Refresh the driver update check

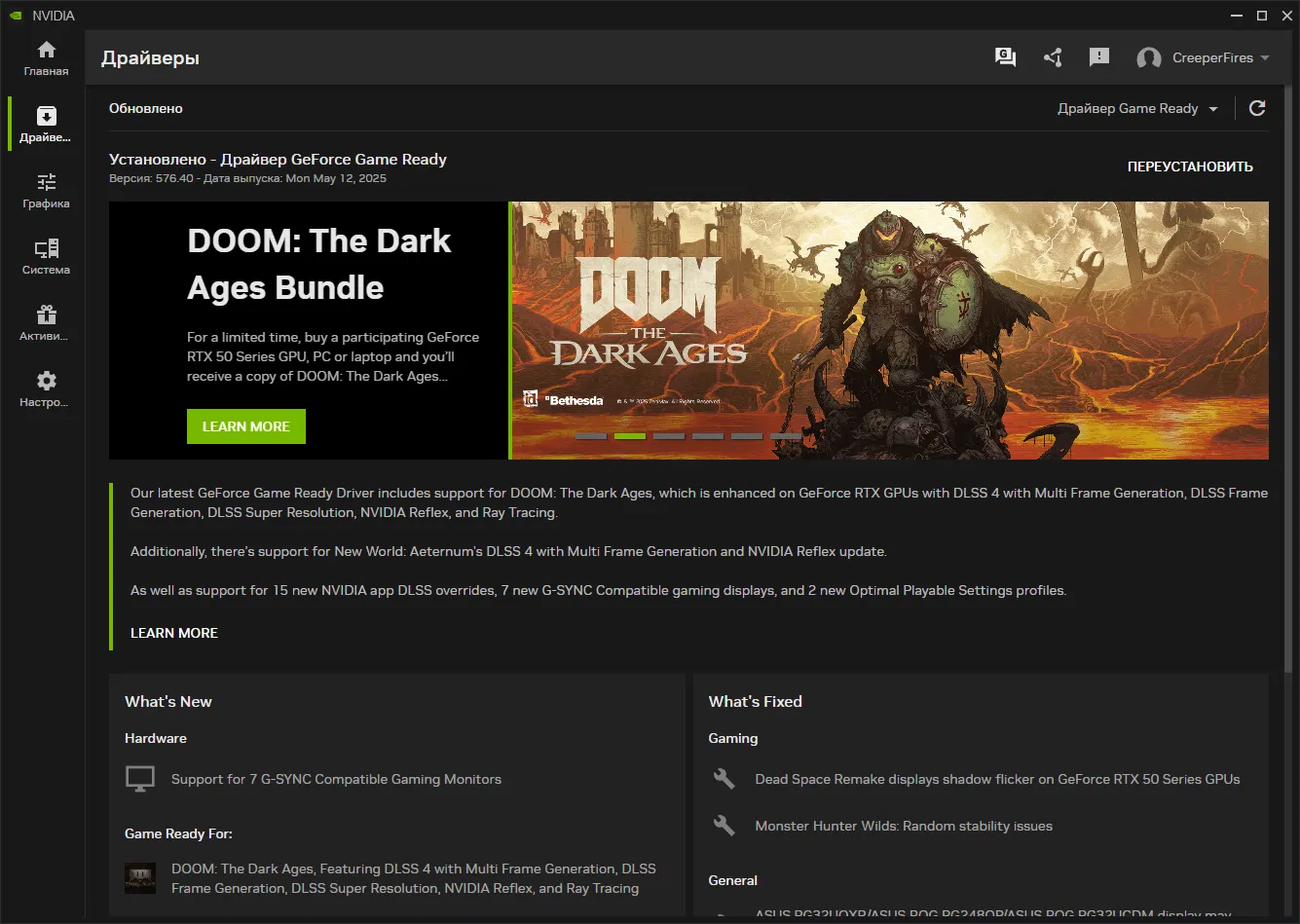[1257, 108]
